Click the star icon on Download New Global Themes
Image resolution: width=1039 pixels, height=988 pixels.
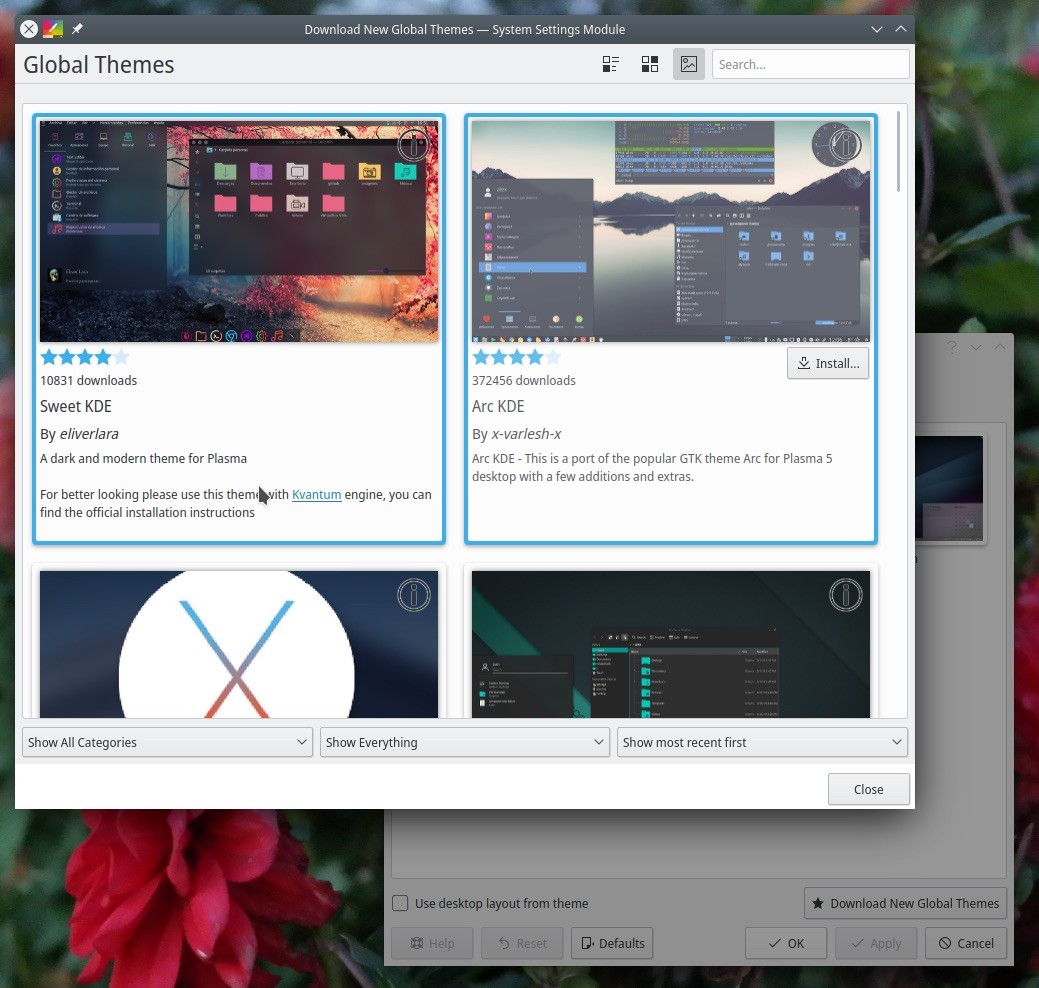[821, 903]
